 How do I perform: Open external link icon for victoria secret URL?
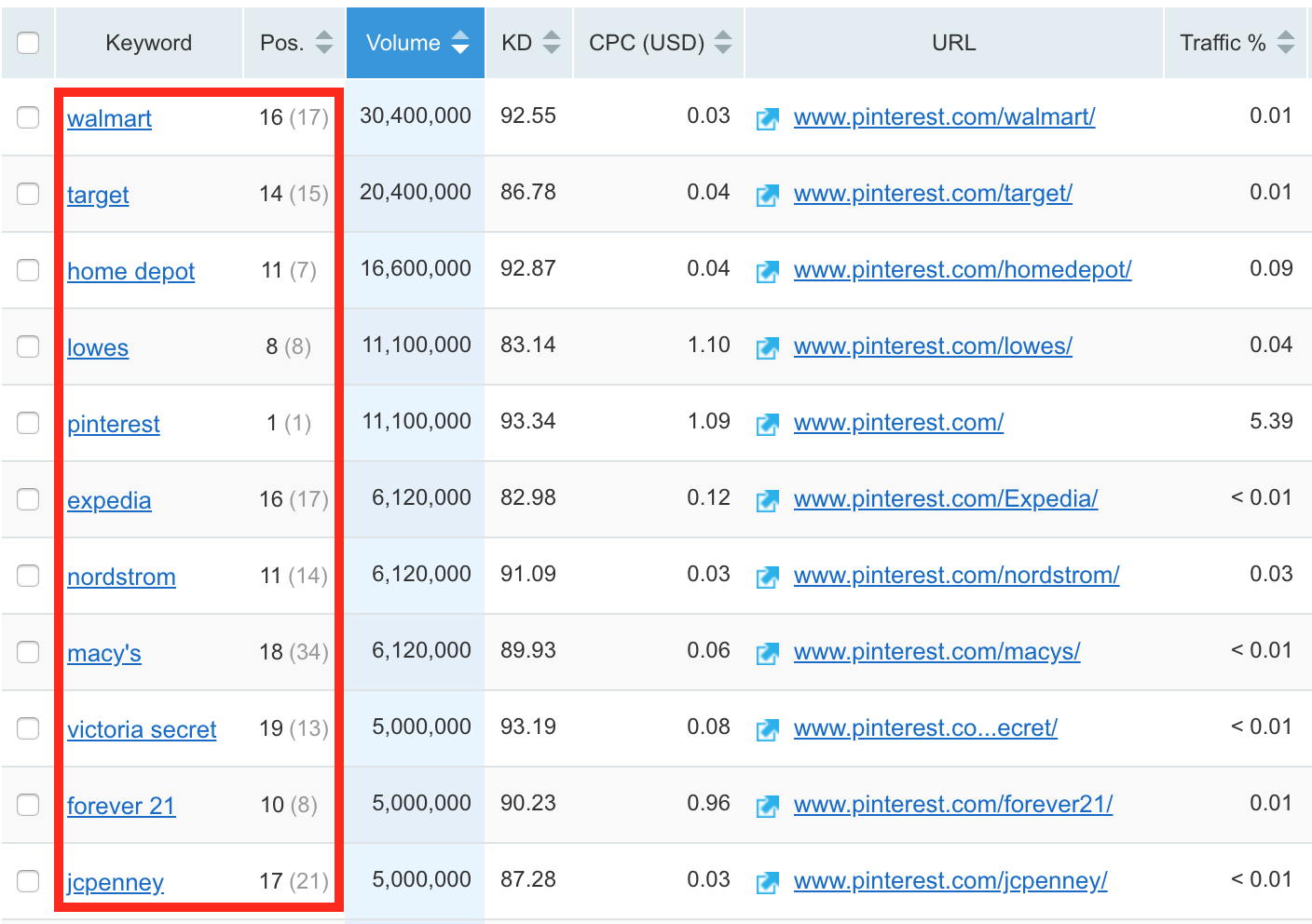point(767,730)
